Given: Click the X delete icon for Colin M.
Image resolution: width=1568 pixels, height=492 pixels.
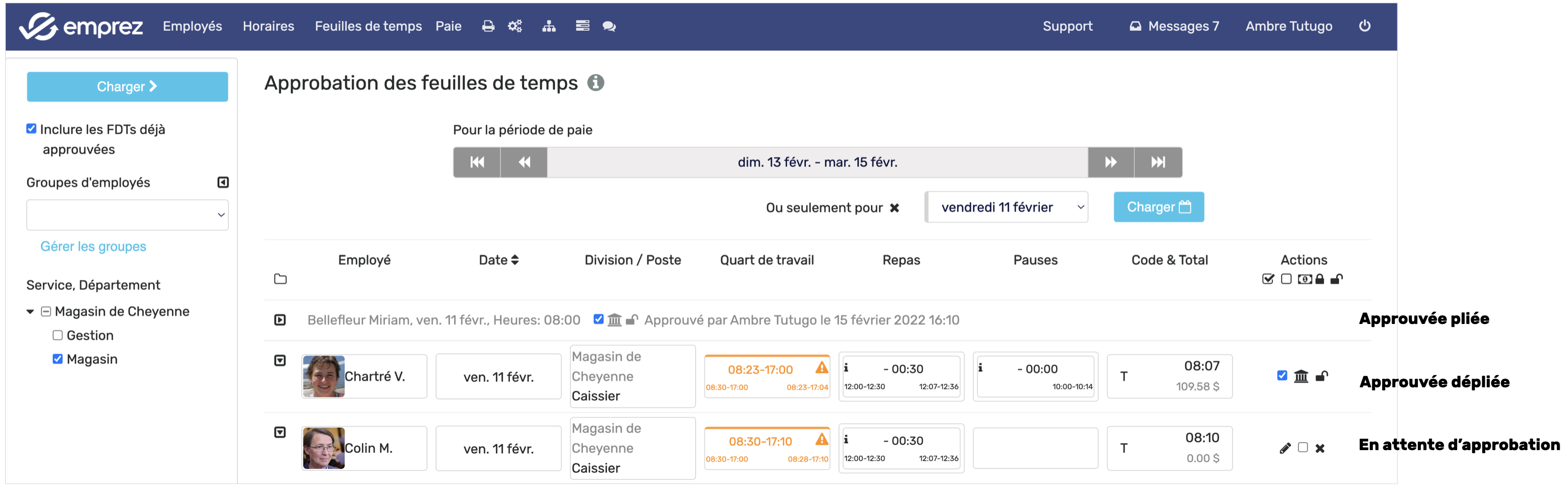Looking at the screenshot, I should pos(1319,448).
